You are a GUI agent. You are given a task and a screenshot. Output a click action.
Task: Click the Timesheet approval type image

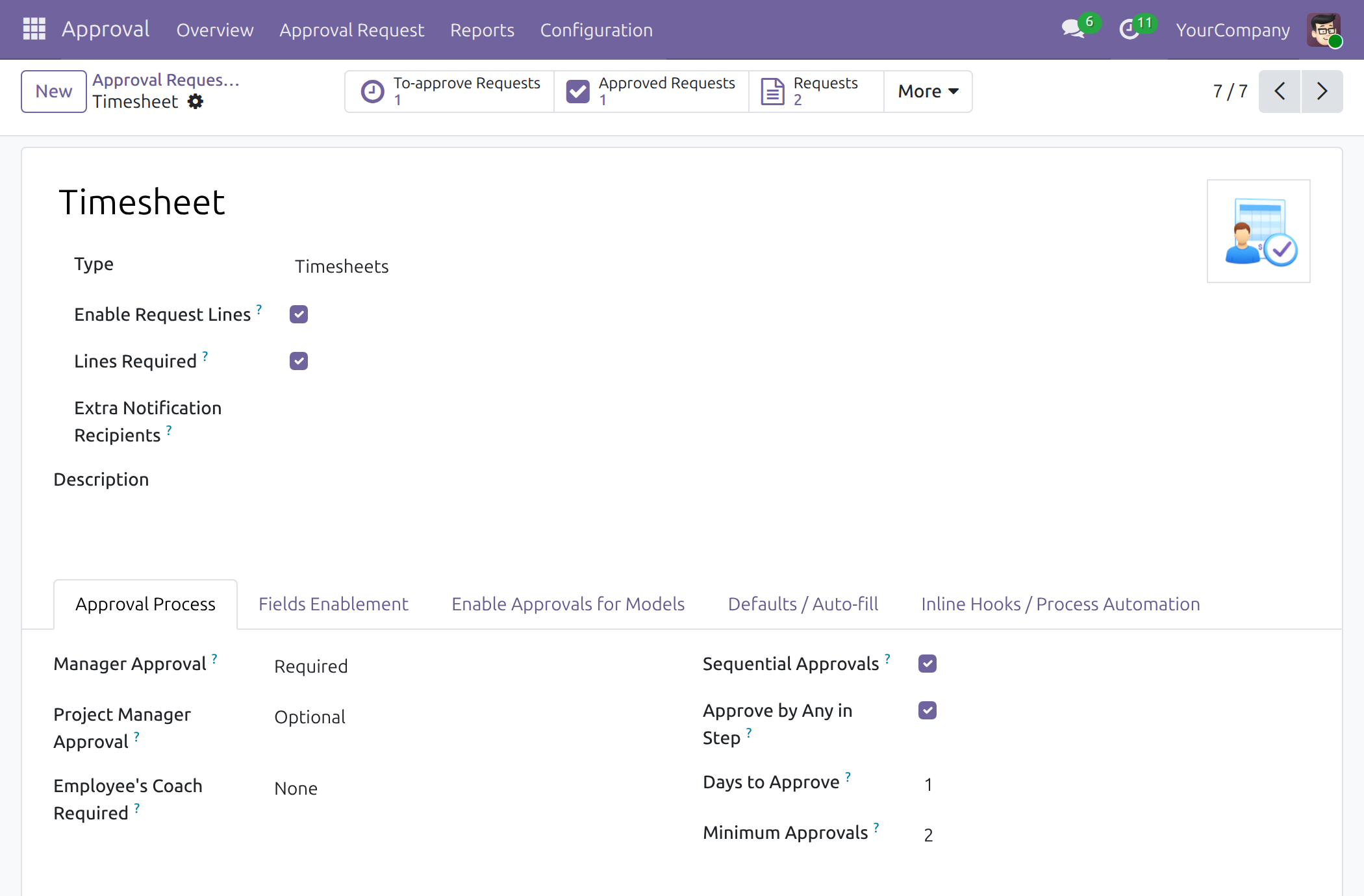tap(1258, 231)
